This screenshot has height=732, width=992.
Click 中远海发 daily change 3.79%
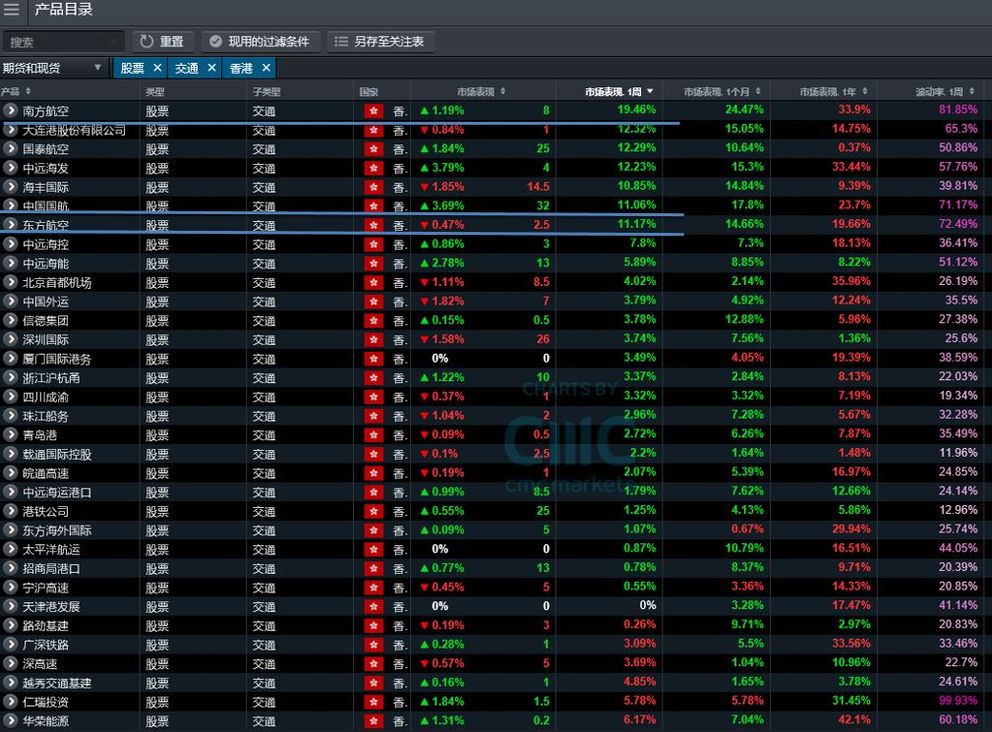tap(442, 168)
